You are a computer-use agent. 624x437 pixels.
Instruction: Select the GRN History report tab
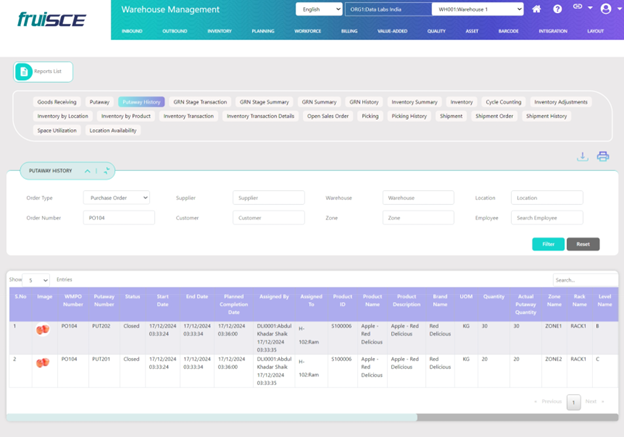[363, 102]
